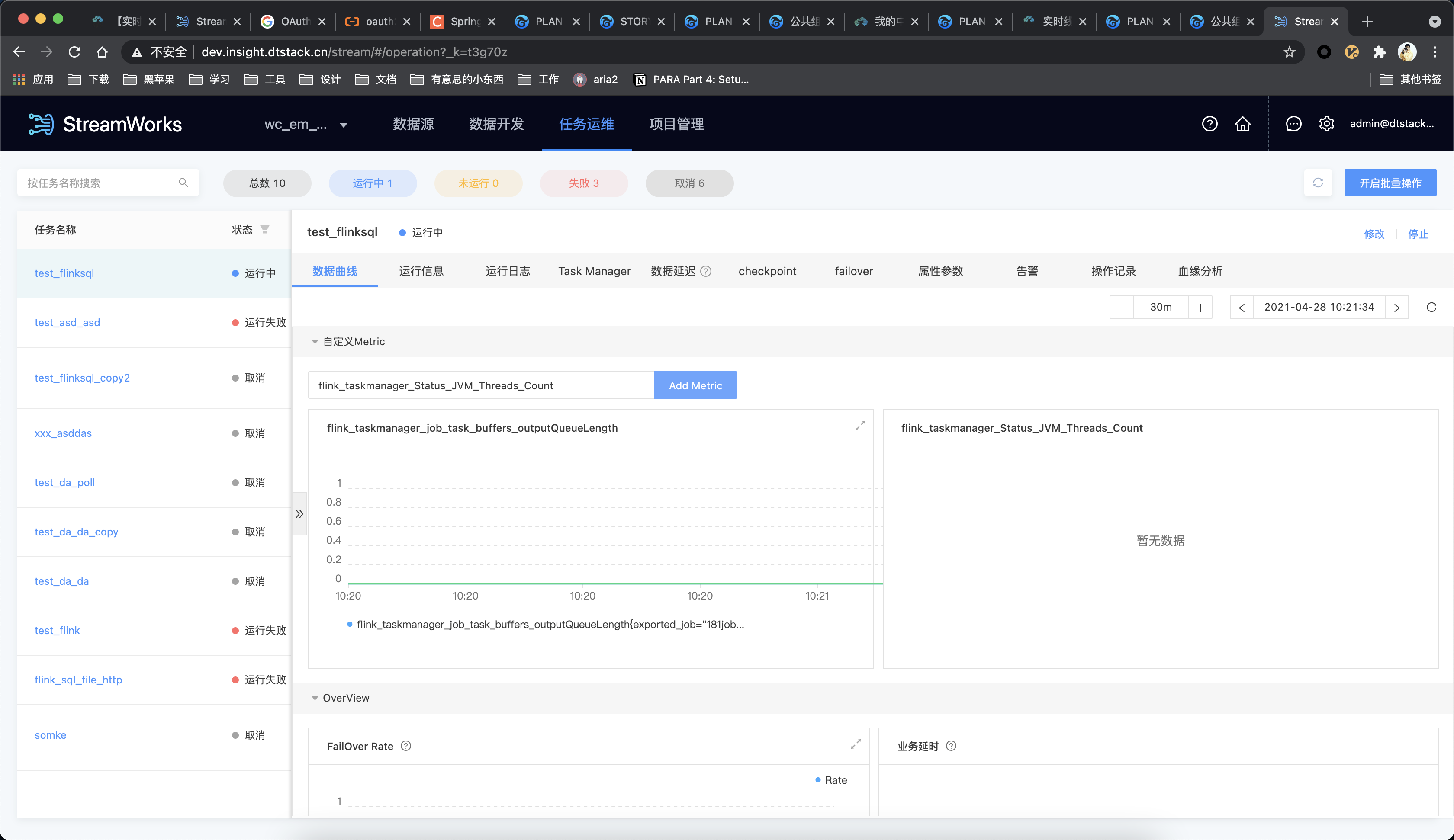
Task: Show all tasks via 总数 10 pill
Action: (x=267, y=183)
